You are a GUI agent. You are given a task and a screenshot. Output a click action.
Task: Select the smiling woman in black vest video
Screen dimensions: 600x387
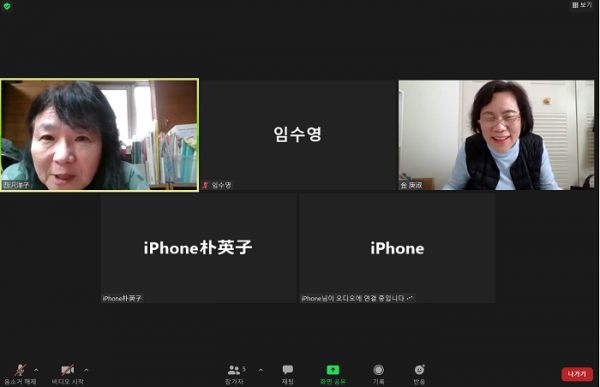click(x=496, y=135)
